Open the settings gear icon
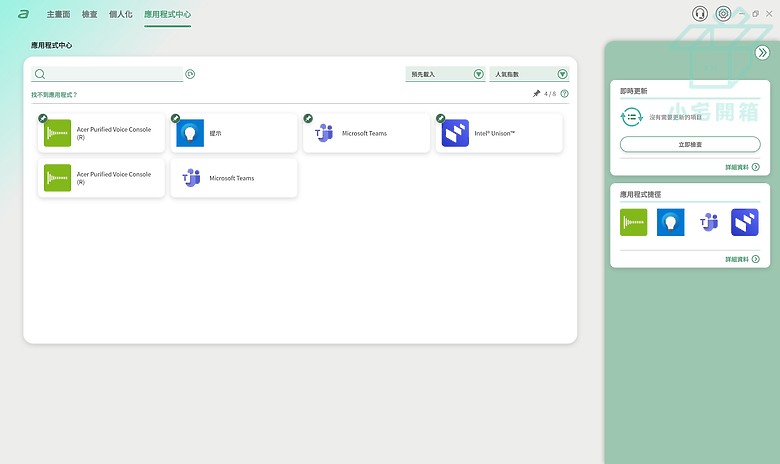The width and height of the screenshot is (780, 464). (723, 13)
